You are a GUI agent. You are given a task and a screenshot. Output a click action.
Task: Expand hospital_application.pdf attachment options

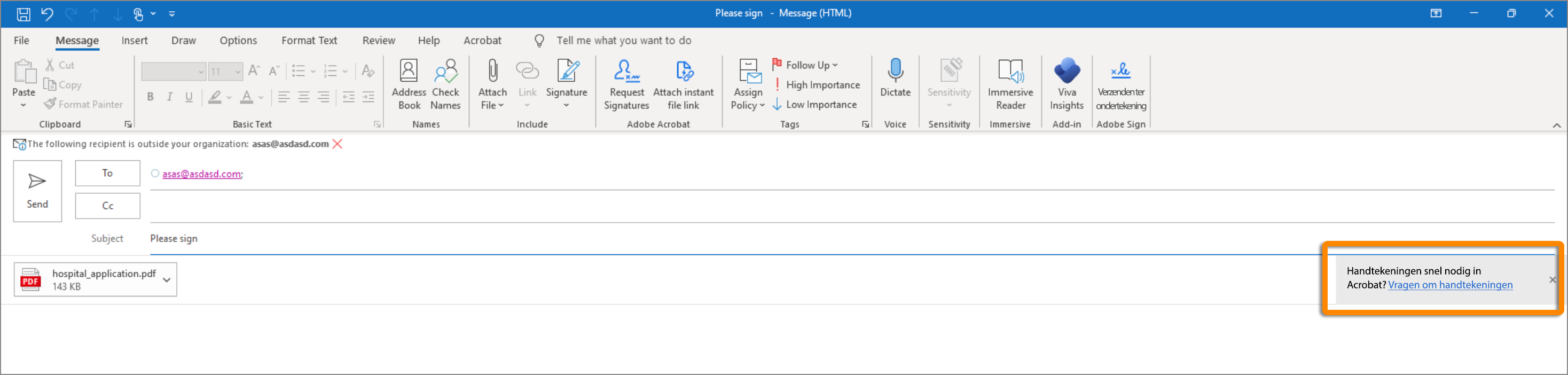pyautogui.click(x=166, y=280)
